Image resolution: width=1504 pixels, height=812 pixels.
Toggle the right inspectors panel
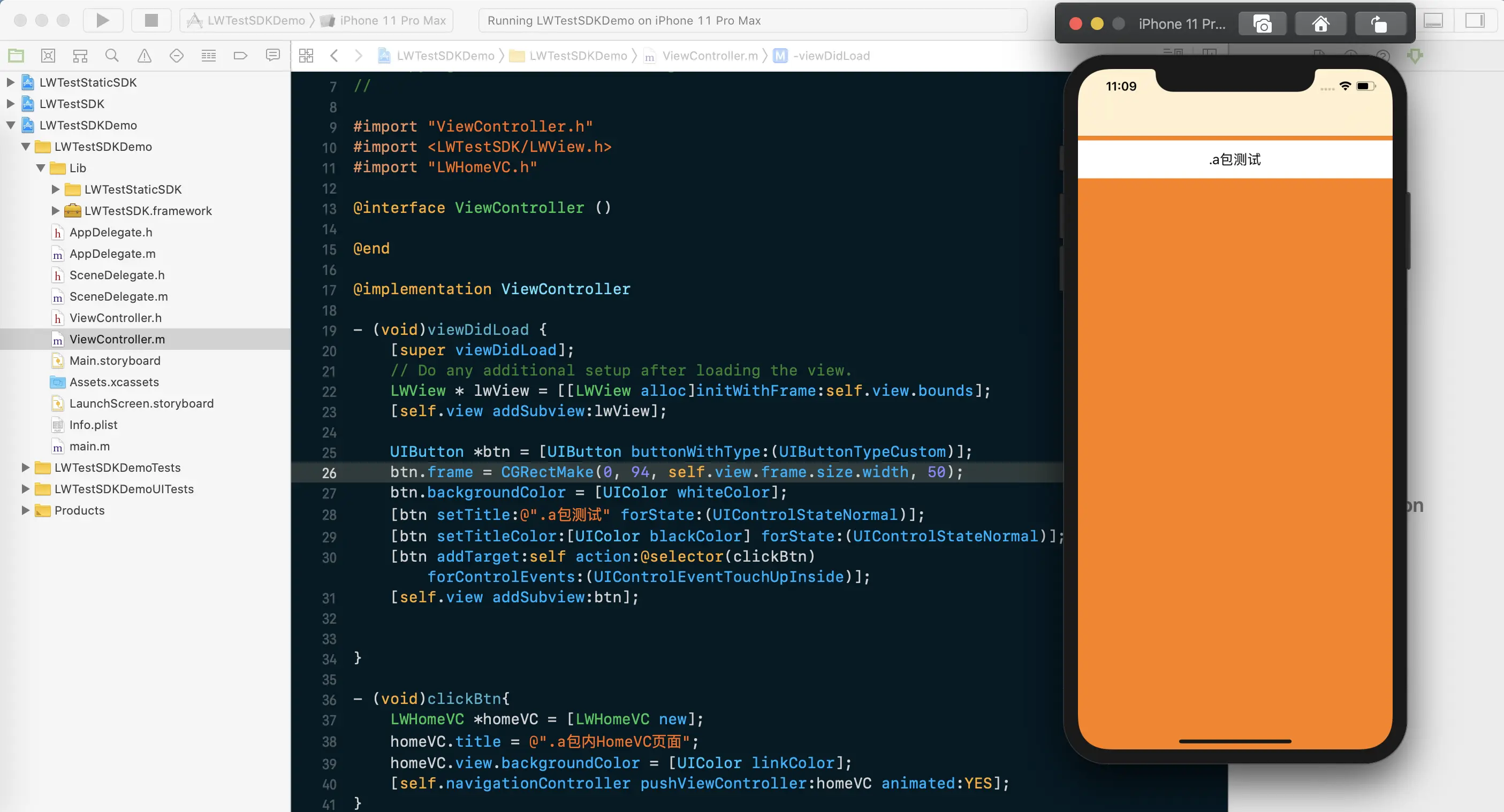[1475, 20]
